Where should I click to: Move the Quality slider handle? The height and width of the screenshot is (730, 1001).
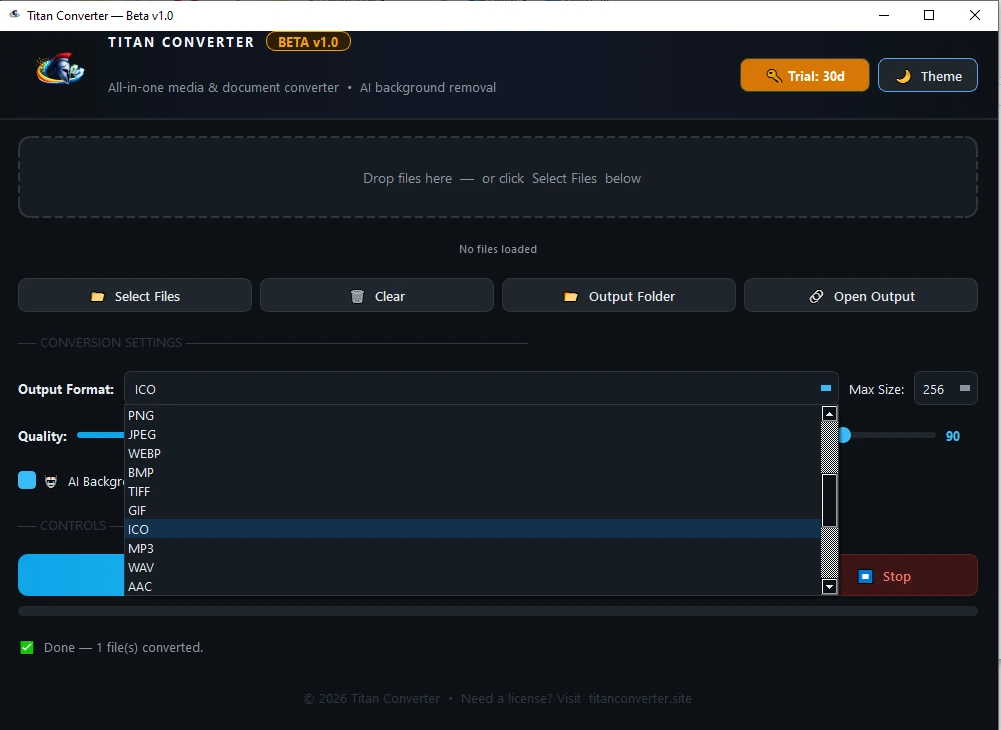pos(843,435)
